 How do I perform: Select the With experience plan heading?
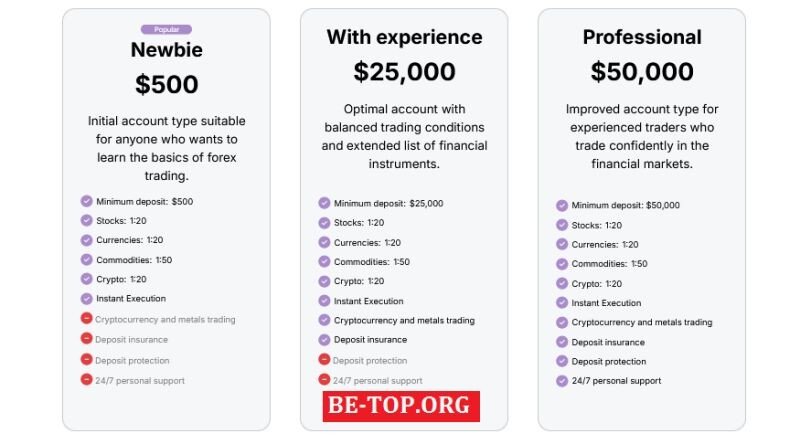tap(404, 37)
